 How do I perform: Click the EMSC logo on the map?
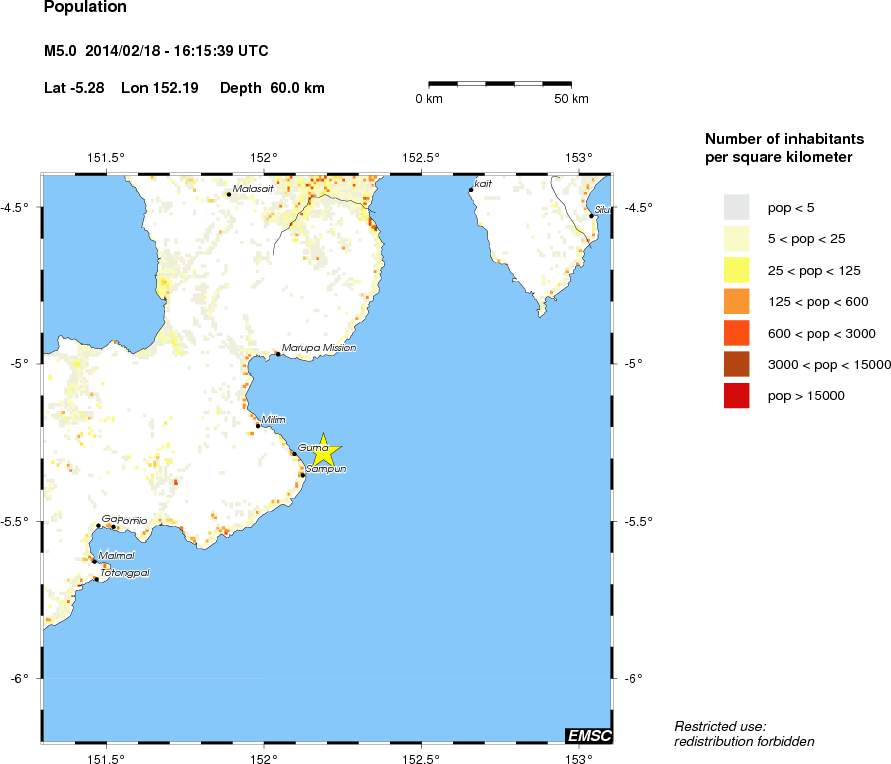(x=588, y=736)
